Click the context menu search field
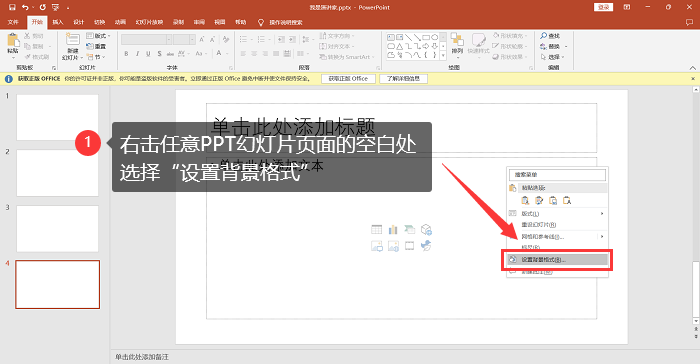Viewport: 700px width, 364px height. coord(558,175)
